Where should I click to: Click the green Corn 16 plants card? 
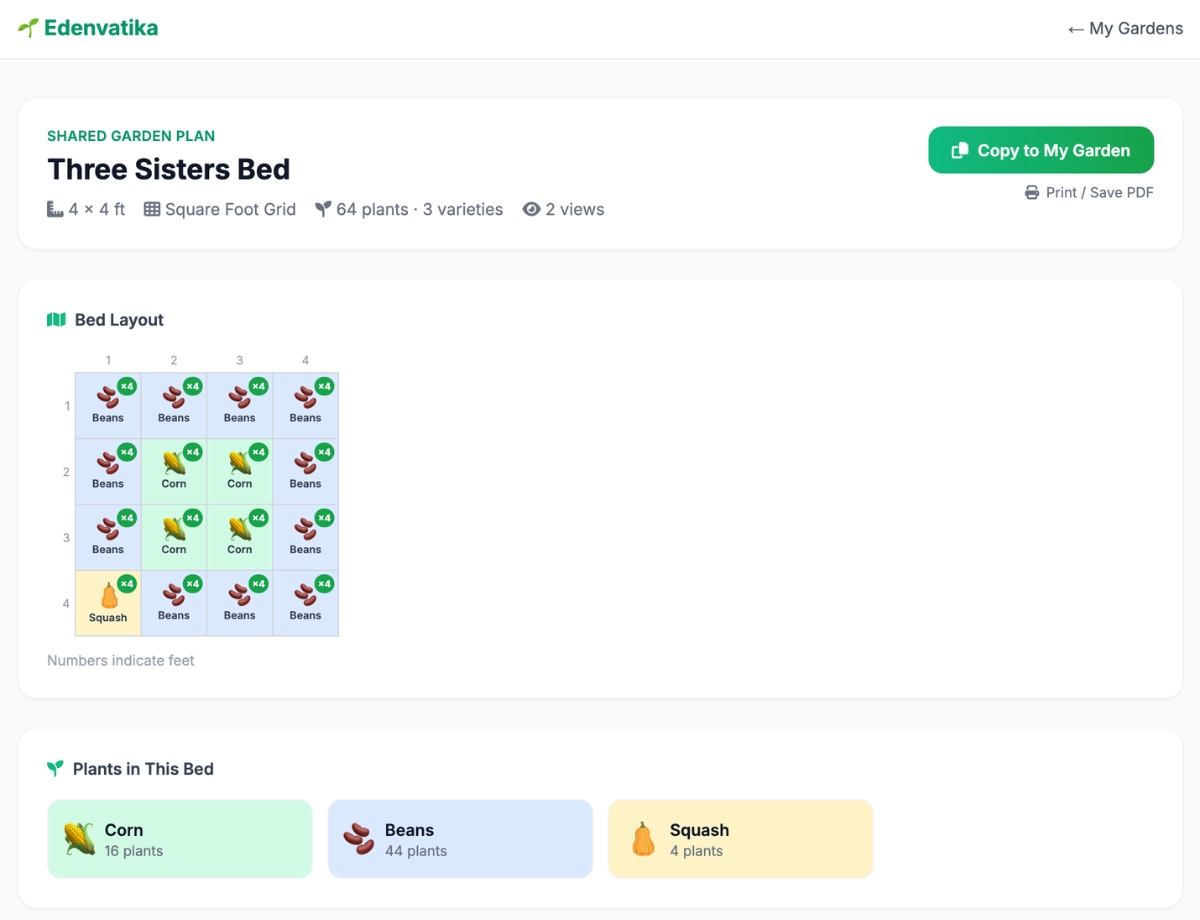tap(180, 839)
